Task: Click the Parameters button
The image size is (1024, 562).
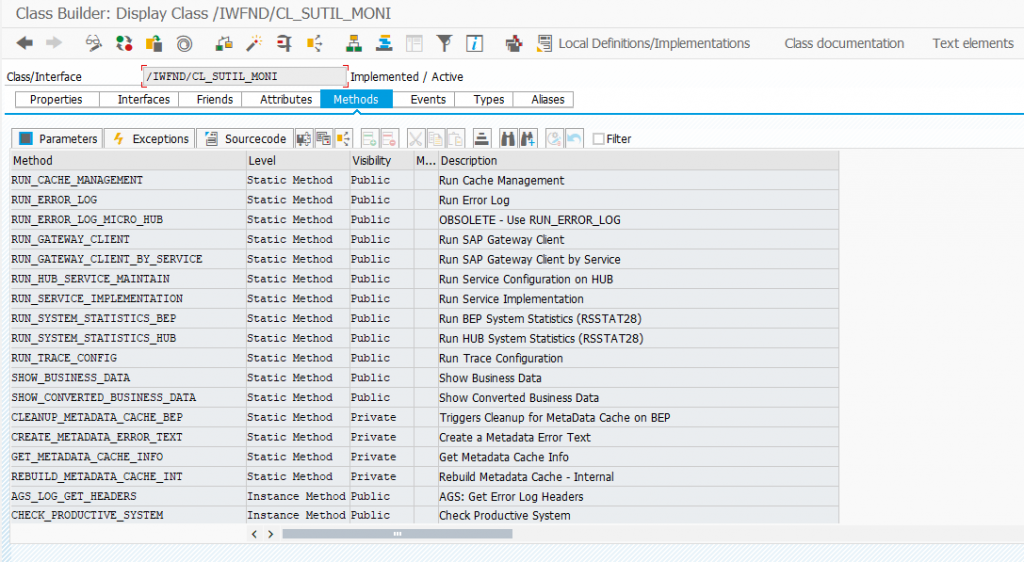Action: 57,138
